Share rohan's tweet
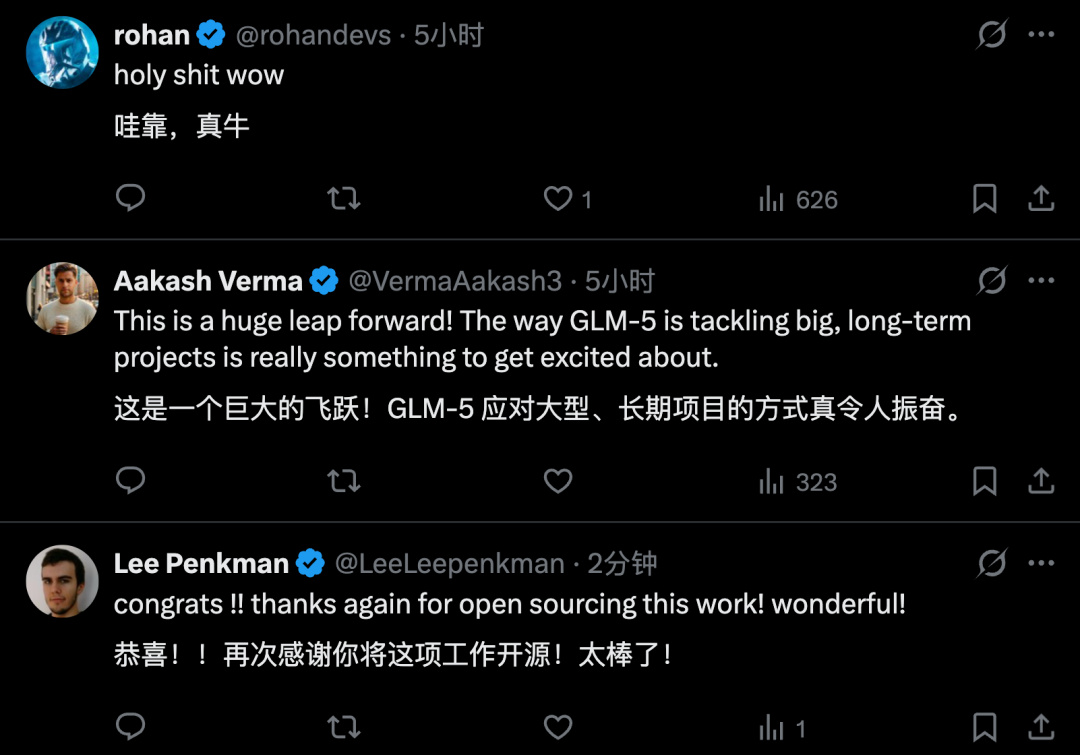Screen dimensions: 1080x755 coord(1041,199)
